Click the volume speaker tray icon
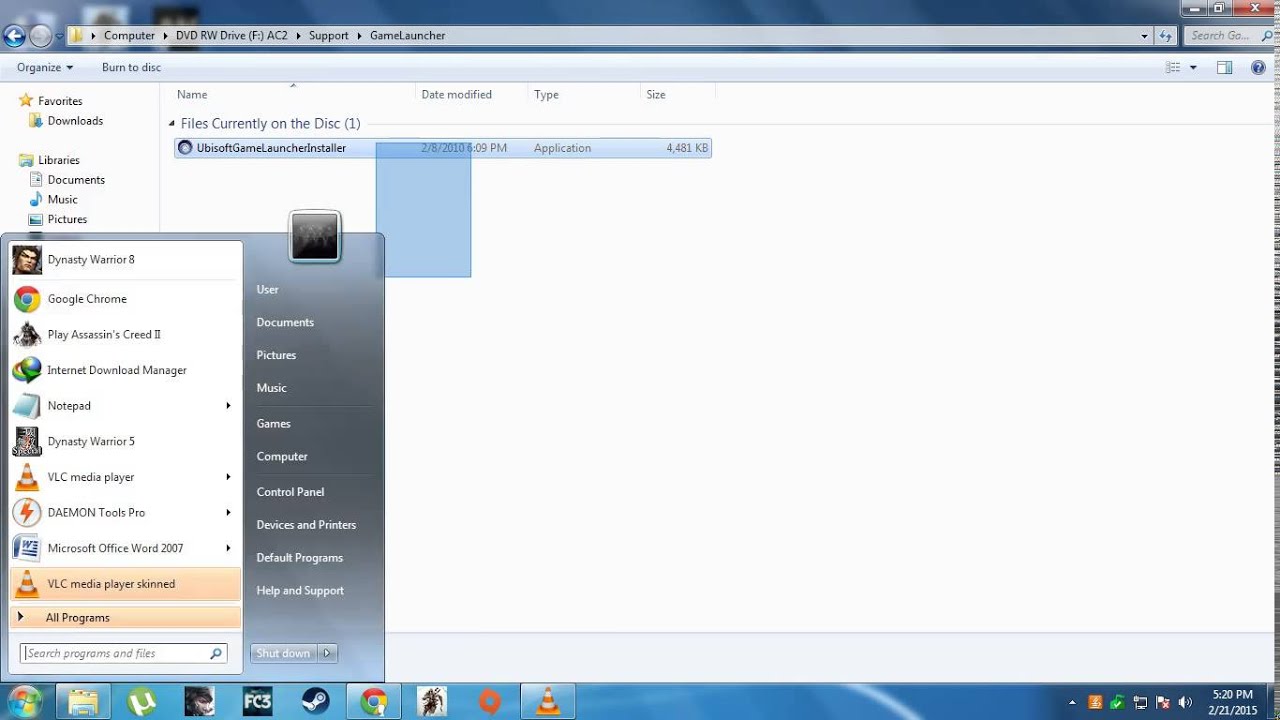This screenshot has height=720, width=1280. pyautogui.click(x=1185, y=702)
